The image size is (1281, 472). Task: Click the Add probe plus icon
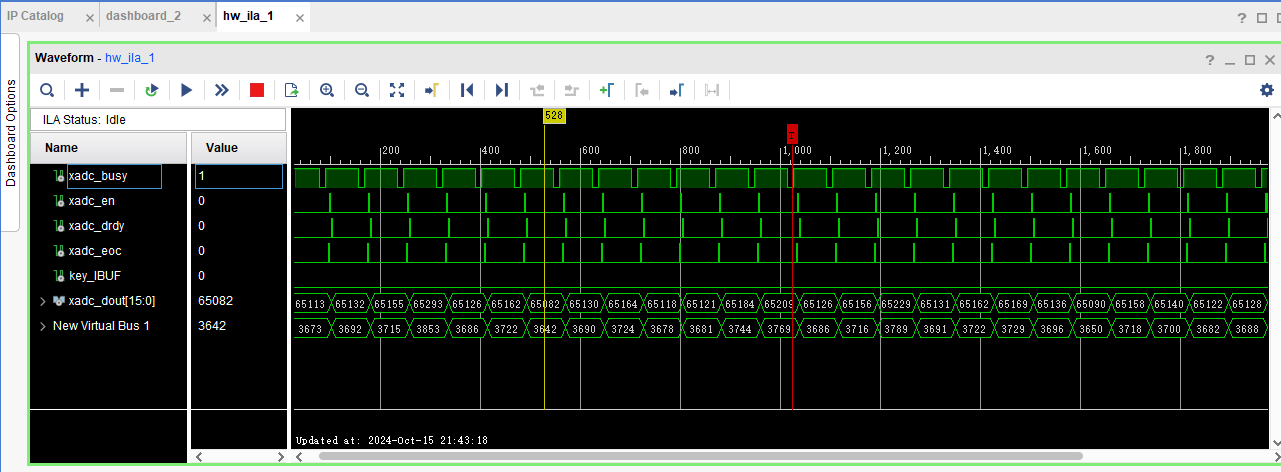pos(82,90)
